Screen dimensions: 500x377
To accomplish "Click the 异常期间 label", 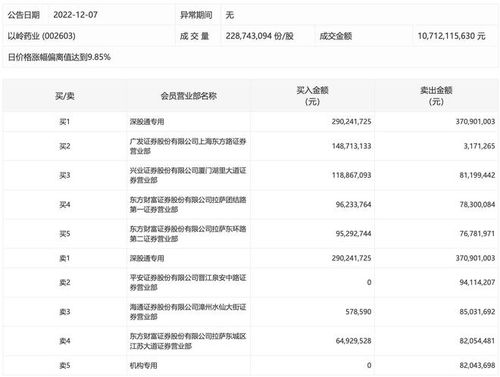I will tap(196, 15).
